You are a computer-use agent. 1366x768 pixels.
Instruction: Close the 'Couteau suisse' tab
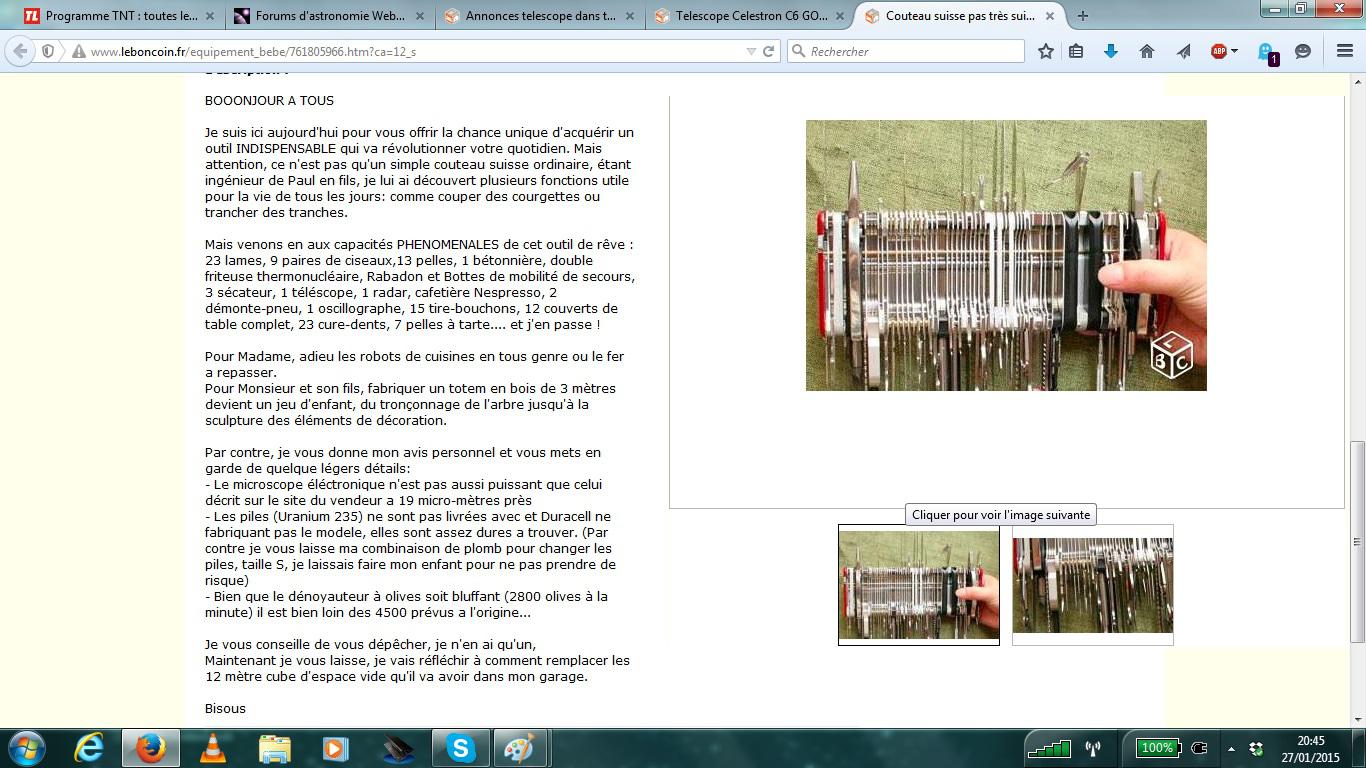[1049, 16]
